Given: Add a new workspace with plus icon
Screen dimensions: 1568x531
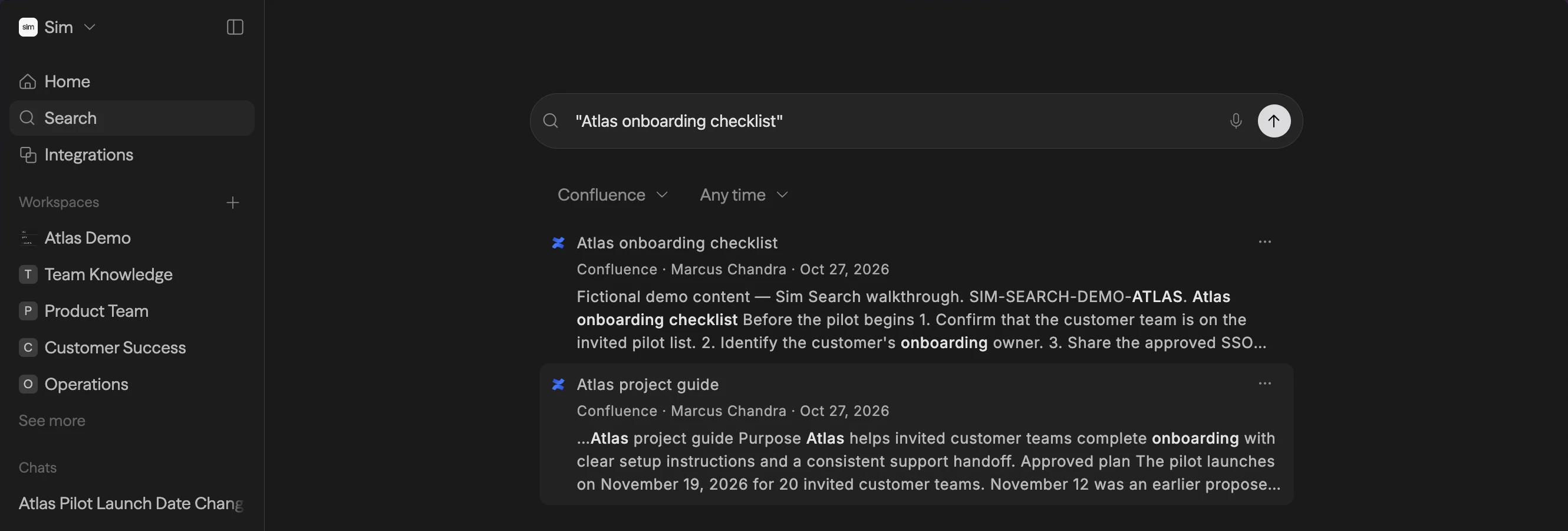Looking at the screenshot, I should pyautogui.click(x=232, y=203).
